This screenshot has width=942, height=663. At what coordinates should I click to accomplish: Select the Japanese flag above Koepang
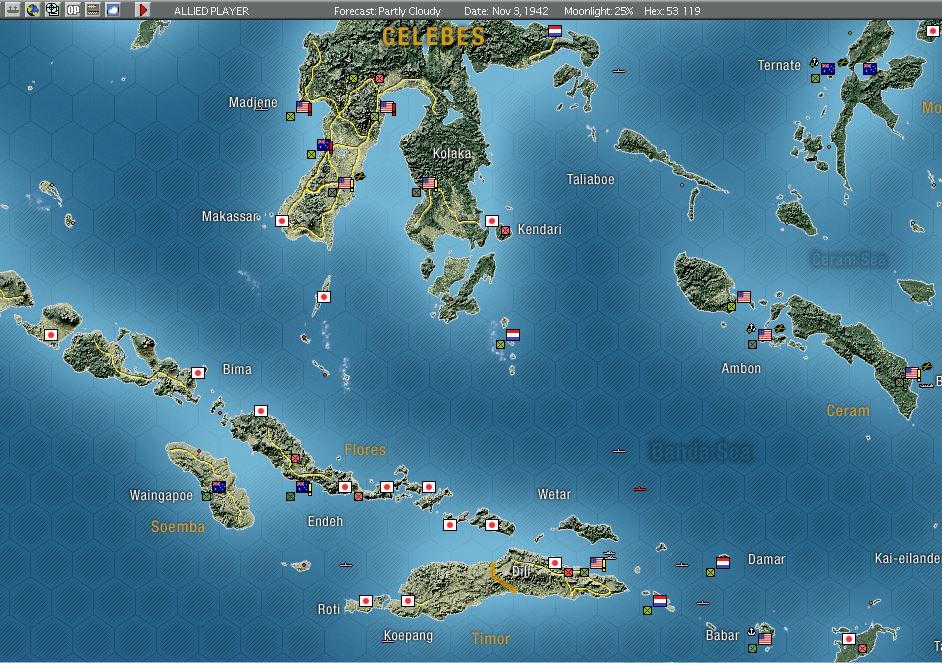(408, 601)
